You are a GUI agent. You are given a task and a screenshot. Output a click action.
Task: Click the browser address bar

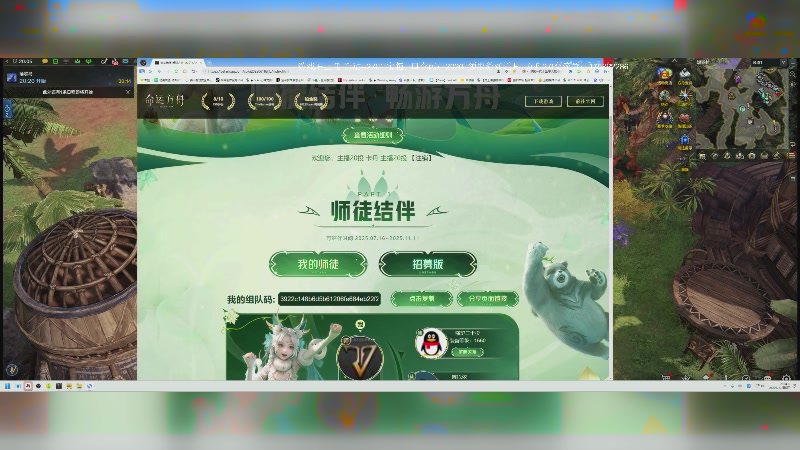(347, 71)
